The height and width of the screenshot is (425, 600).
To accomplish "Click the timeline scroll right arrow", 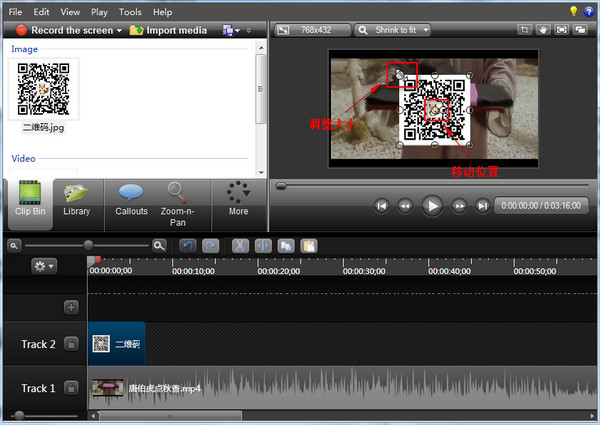I will pyautogui.click(x=592, y=415).
